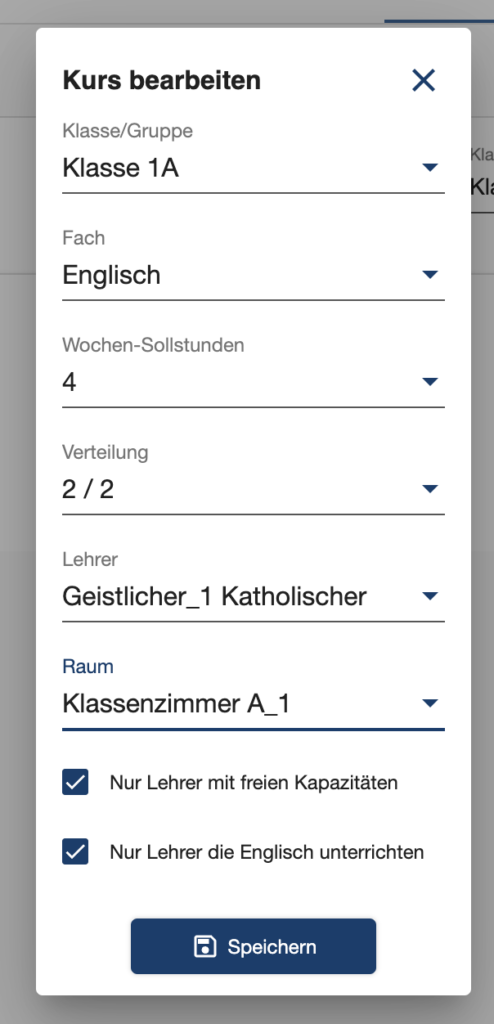Viewport: 494px width, 1024px height.
Task: Click the Nur Lehrer die Englisch unterrichten label
Action: pyautogui.click(x=267, y=852)
